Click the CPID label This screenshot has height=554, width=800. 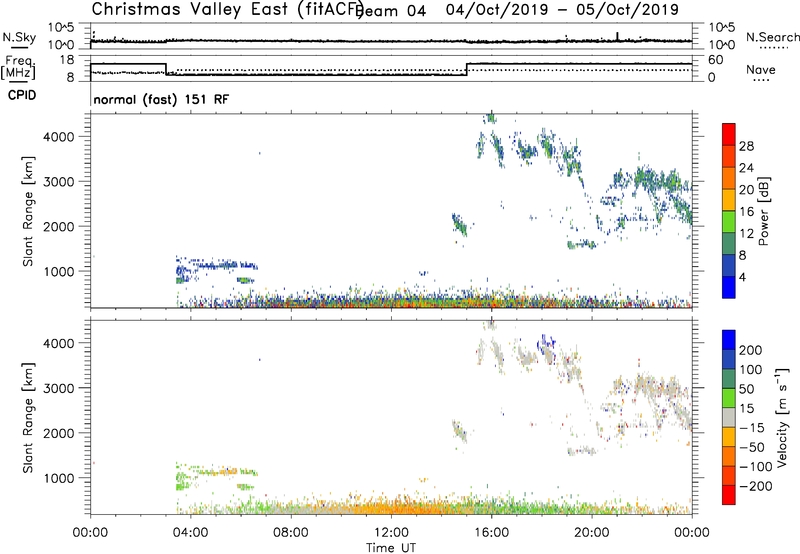click(22, 95)
